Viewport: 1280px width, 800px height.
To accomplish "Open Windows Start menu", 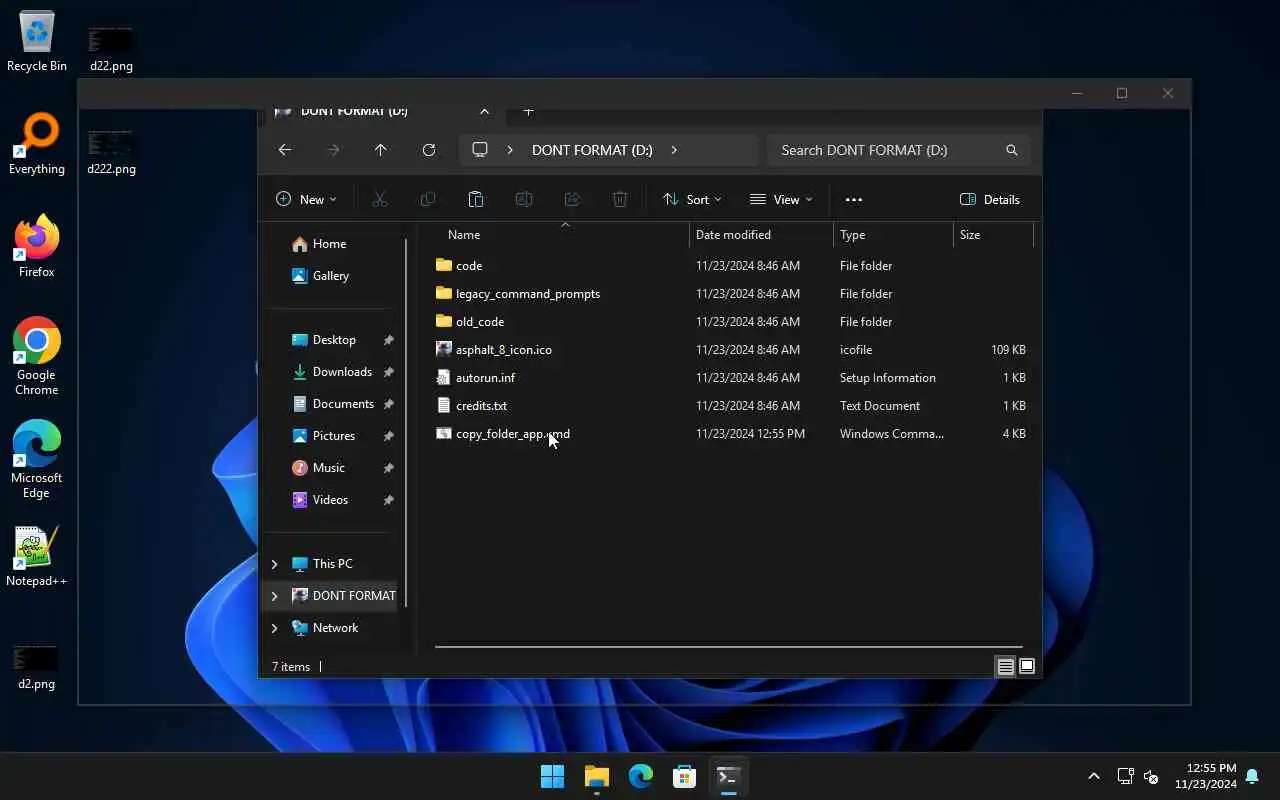I will coord(552,776).
